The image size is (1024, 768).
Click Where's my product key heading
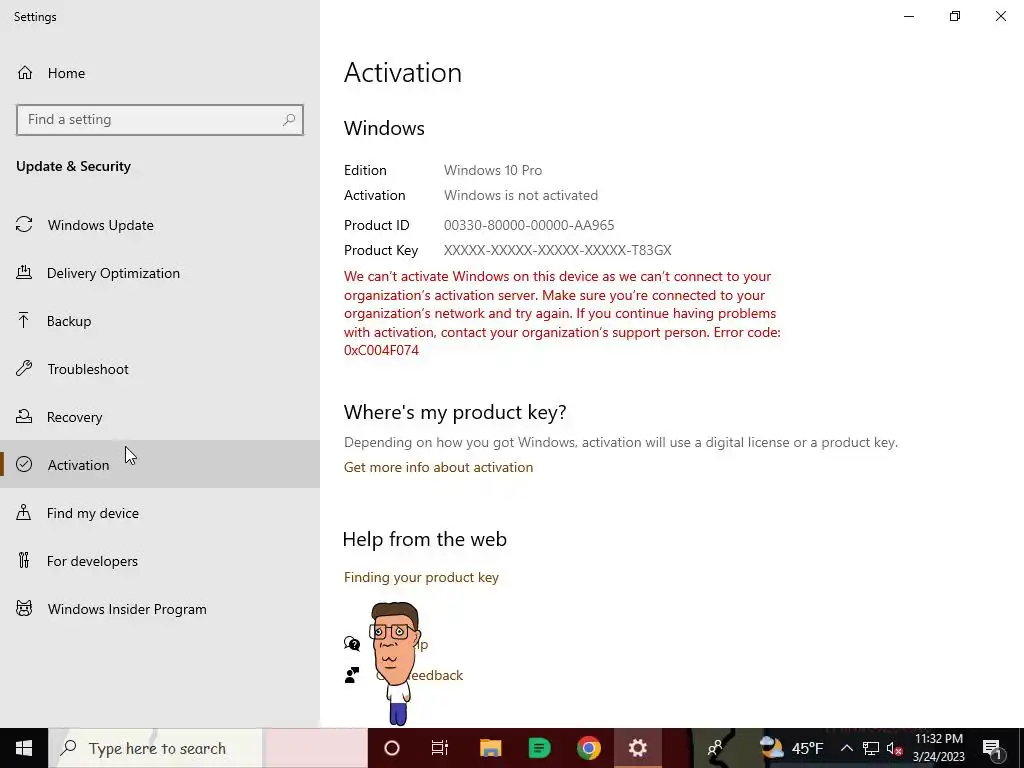pyautogui.click(x=455, y=412)
